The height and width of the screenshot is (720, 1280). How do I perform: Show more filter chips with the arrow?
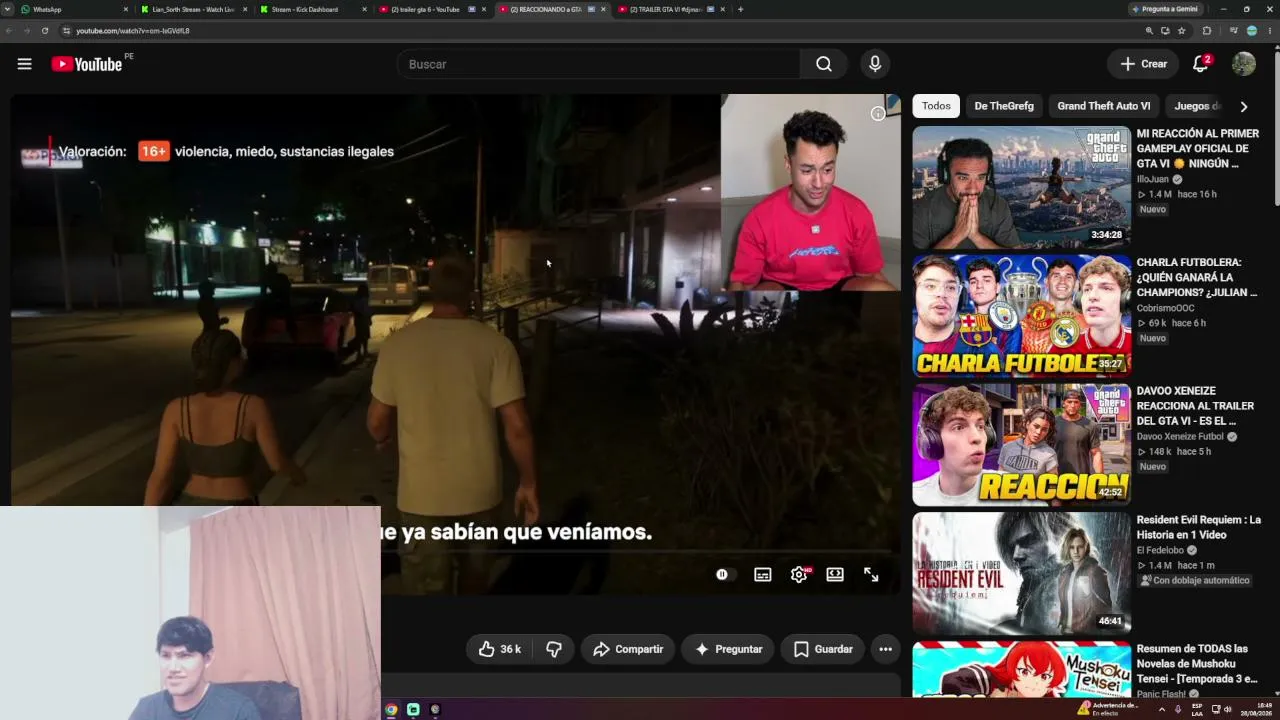coord(1244,106)
